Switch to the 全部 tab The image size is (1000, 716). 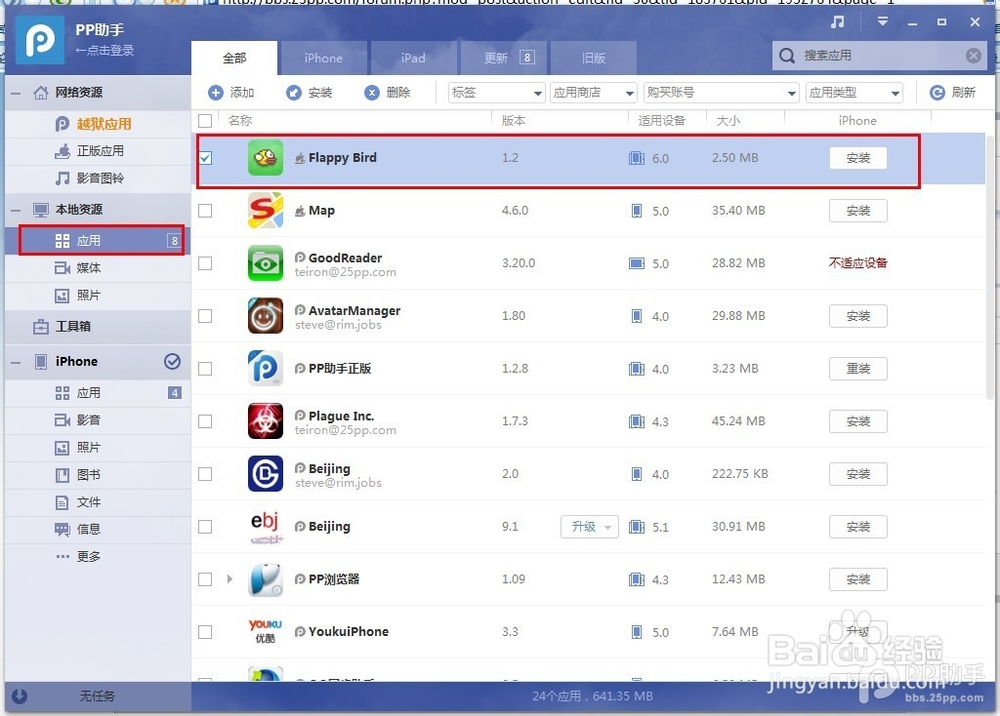pyautogui.click(x=234, y=58)
